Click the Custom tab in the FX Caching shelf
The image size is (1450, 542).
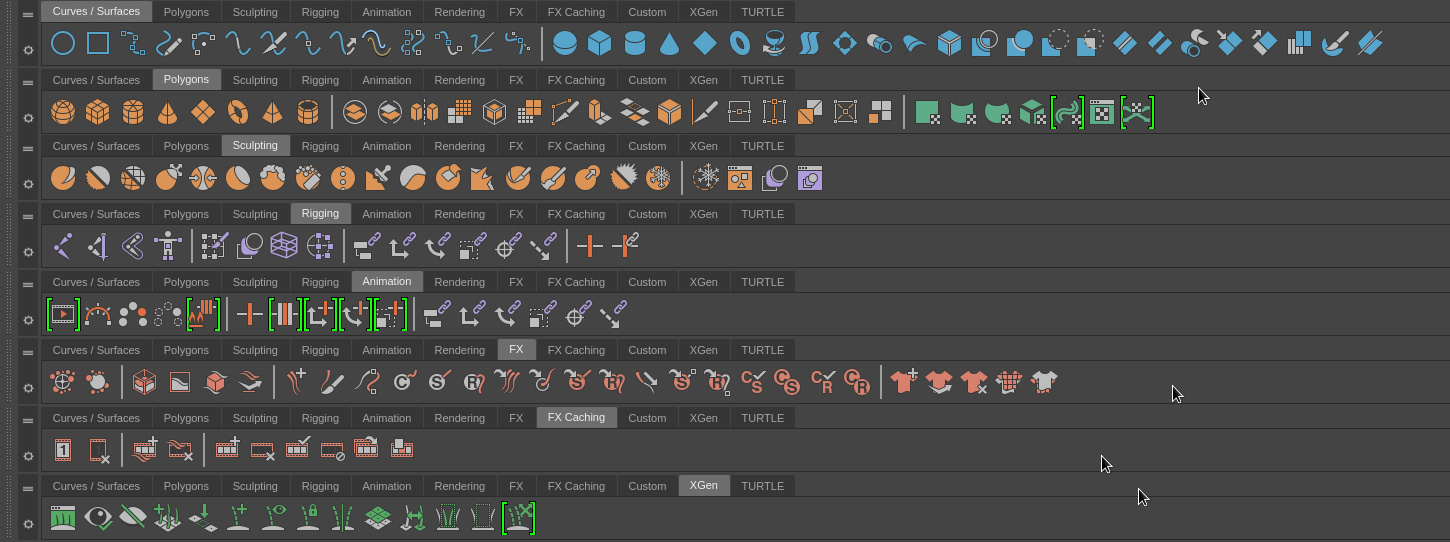[x=647, y=418]
